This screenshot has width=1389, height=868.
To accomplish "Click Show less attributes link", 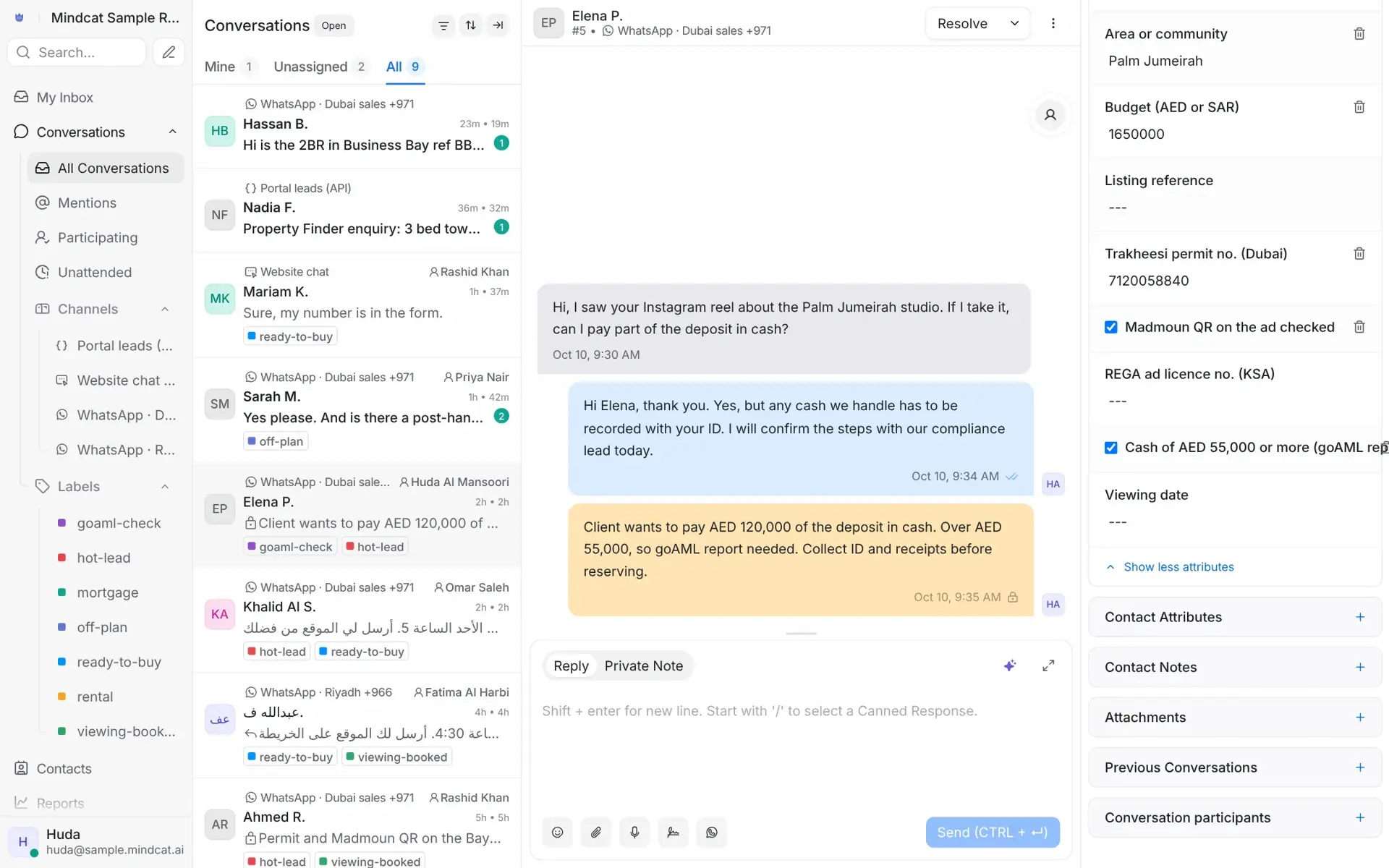I will tap(1178, 567).
